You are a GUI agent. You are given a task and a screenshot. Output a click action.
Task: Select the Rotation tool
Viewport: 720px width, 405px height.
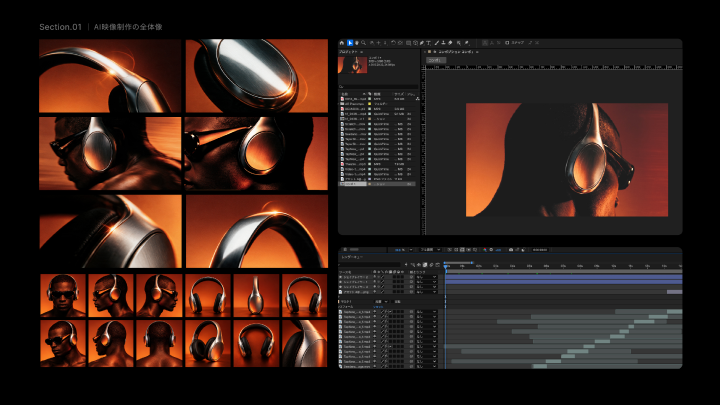393,43
